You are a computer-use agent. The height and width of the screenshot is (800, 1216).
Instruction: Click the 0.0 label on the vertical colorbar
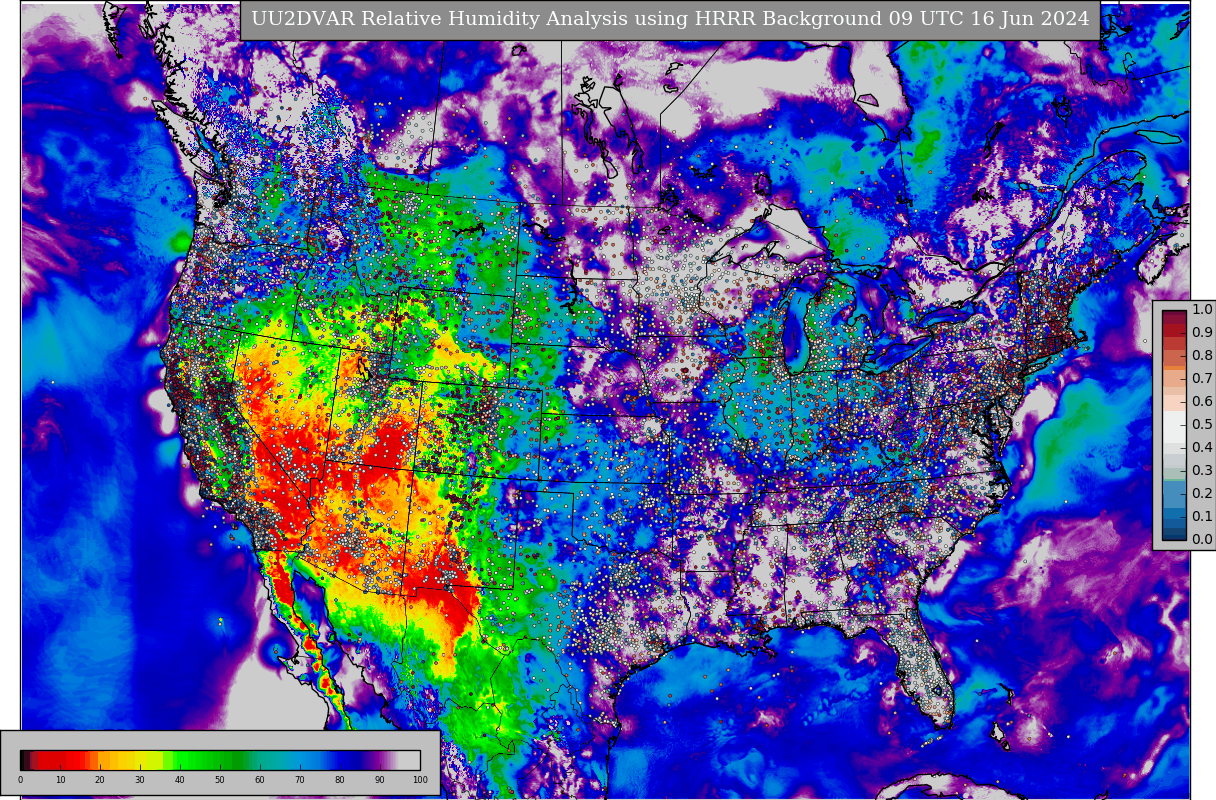[1202, 539]
